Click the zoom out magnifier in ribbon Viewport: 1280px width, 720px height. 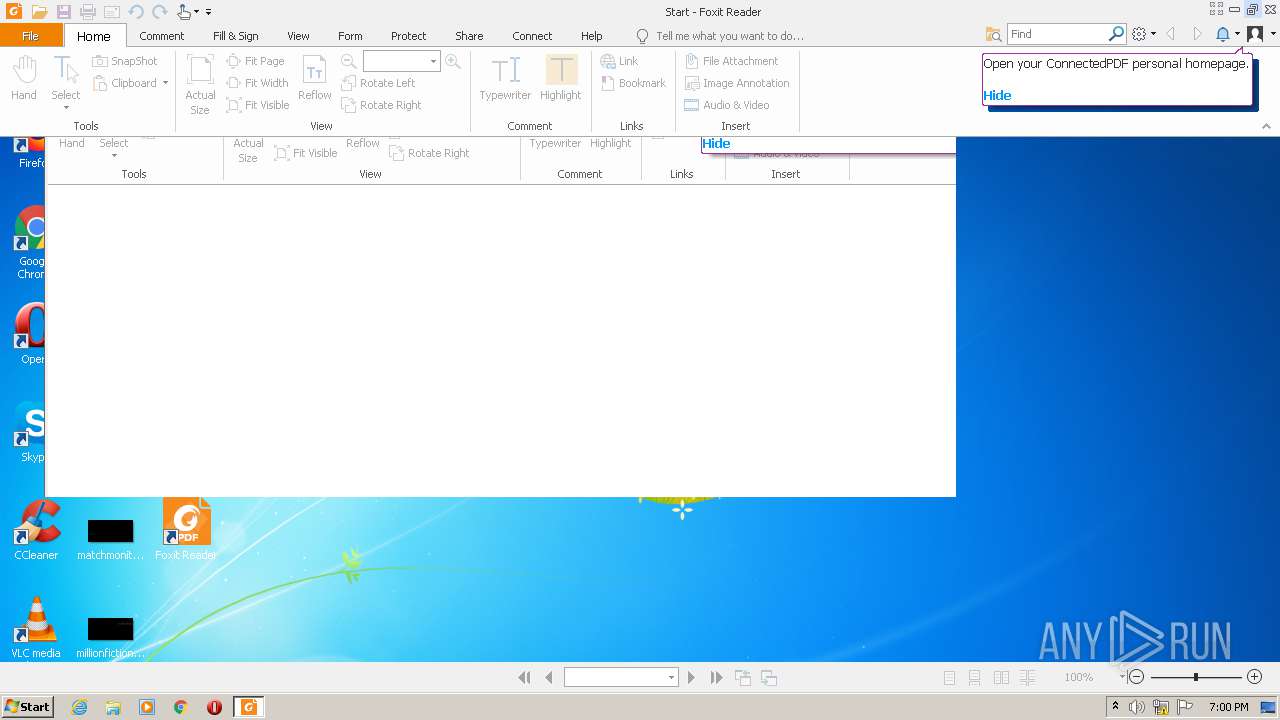349,61
